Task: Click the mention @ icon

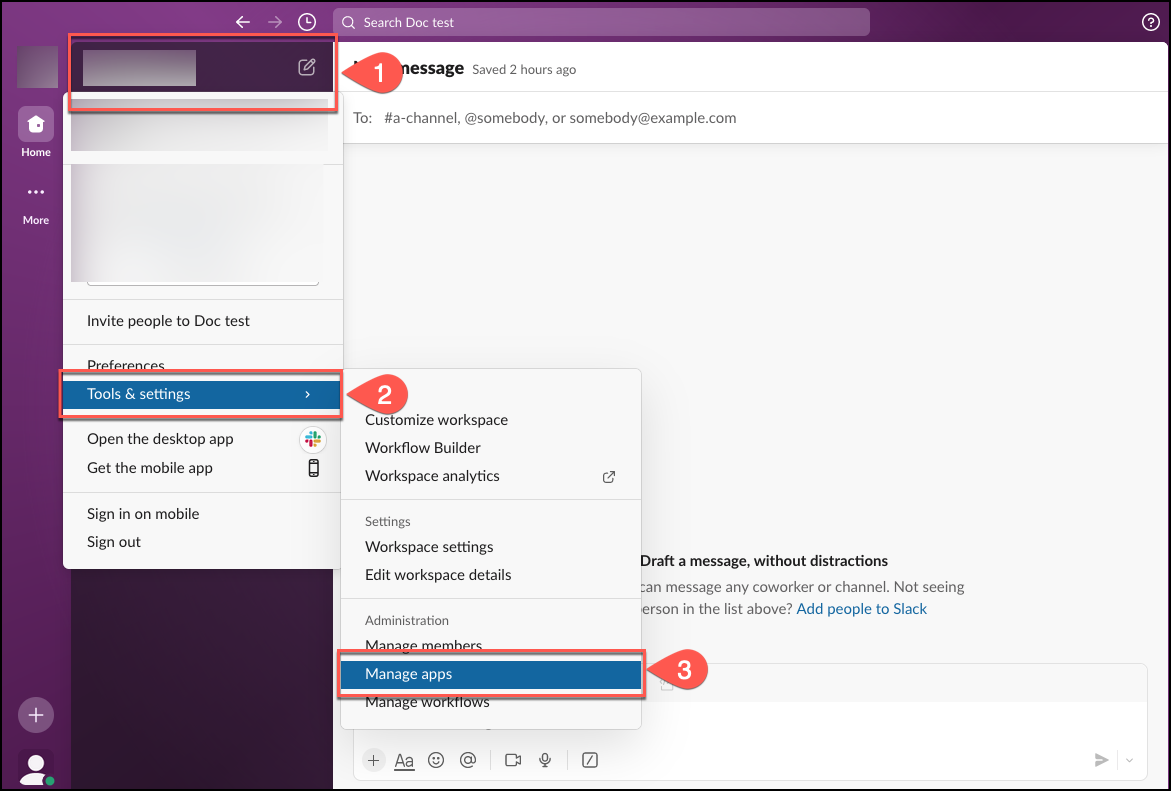Action: click(x=468, y=760)
